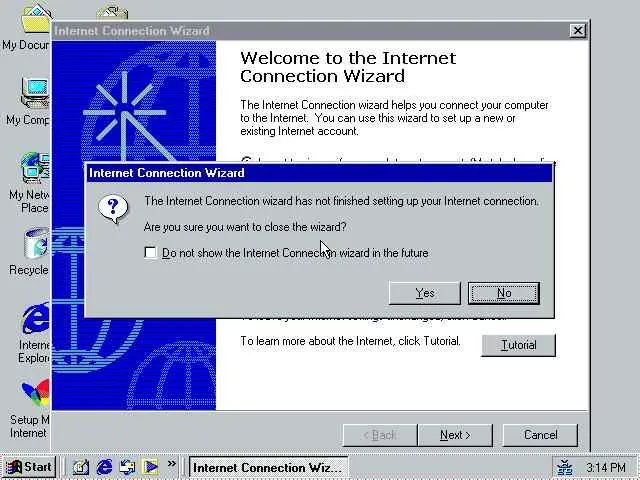Select Internet Explorer desktop icon
The image size is (640, 480).
pos(33,333)
